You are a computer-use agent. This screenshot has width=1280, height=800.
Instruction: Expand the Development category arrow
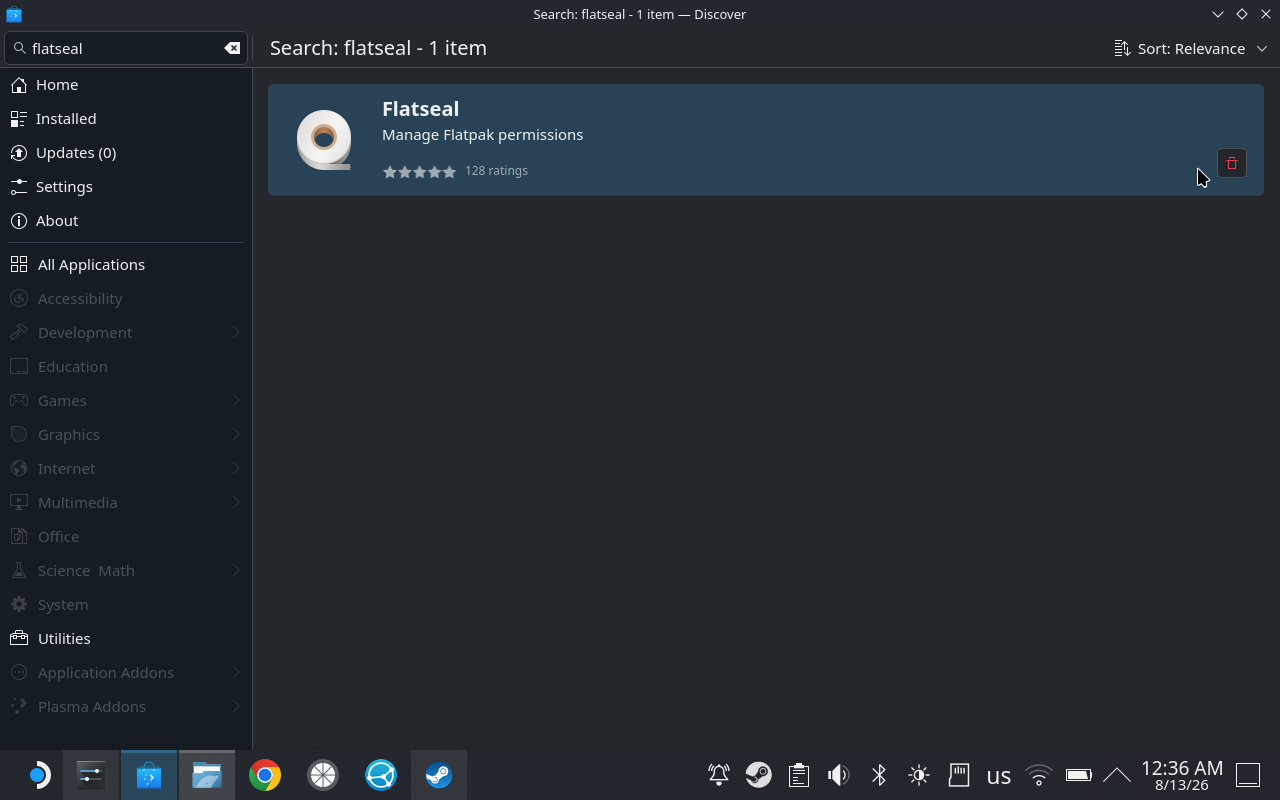(x=236, y=333)
